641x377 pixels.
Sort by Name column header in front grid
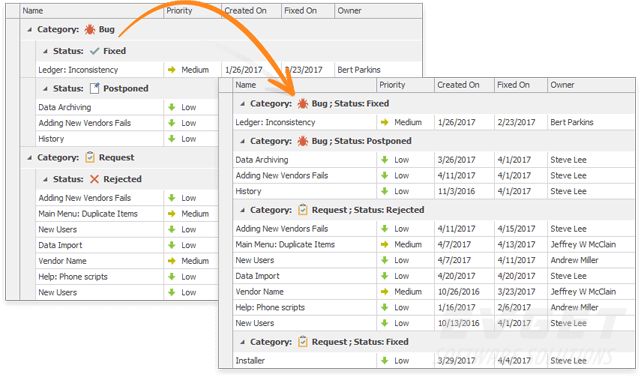[x=304, y=85]
